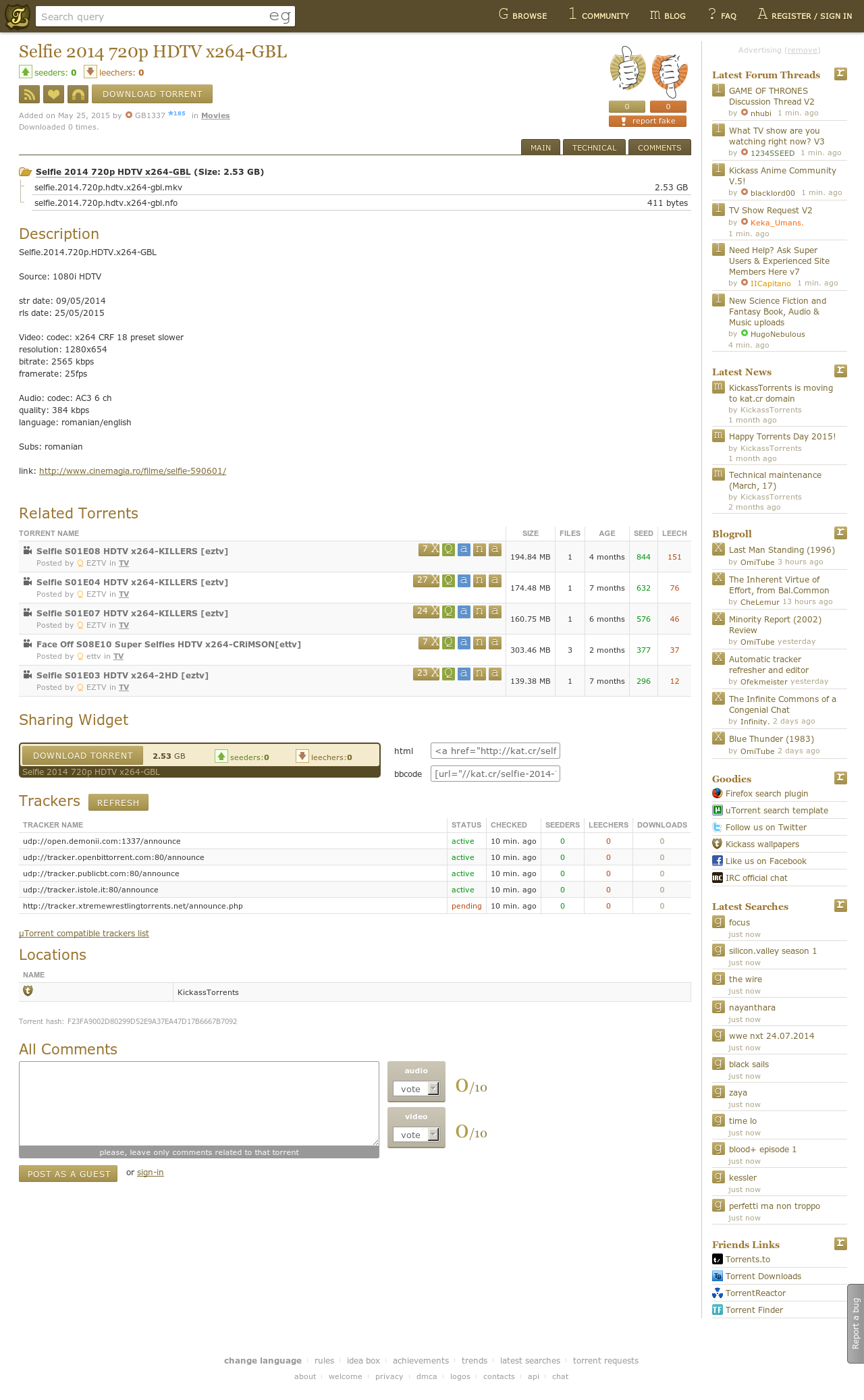The height and width of the screenshot is (1400, 864).
Task: Refresh the trackers list
Action: pos(118,802)
